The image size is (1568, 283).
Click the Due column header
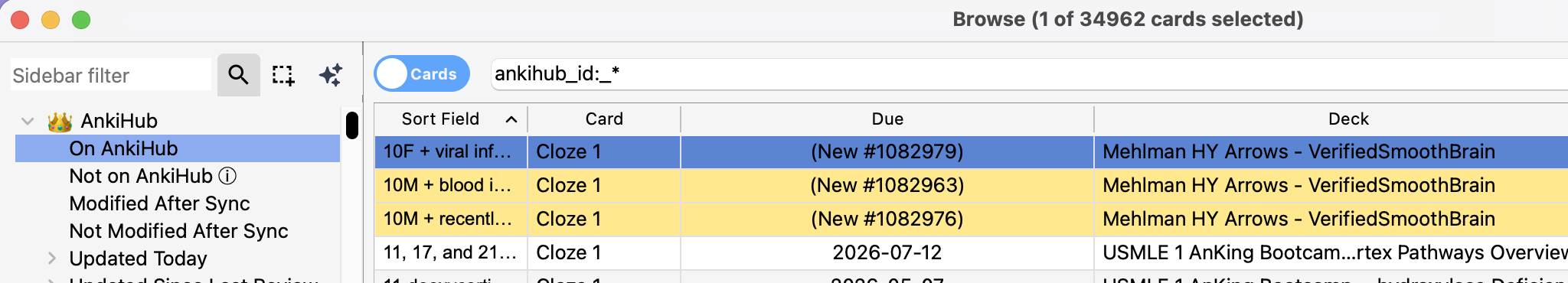(887, 119)
